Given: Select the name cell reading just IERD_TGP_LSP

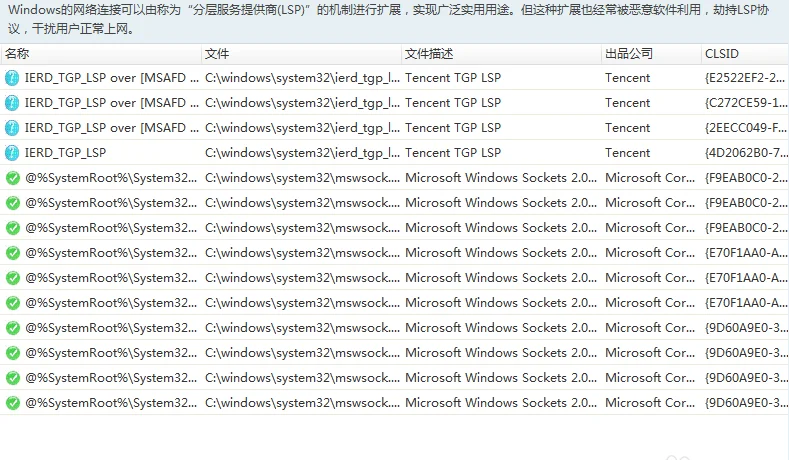Looking at the screenshot, I should tap(65, 152).
